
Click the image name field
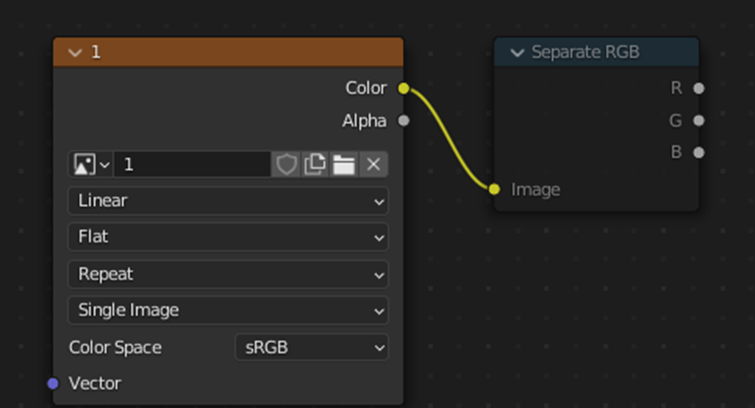(x=192, y=165)
